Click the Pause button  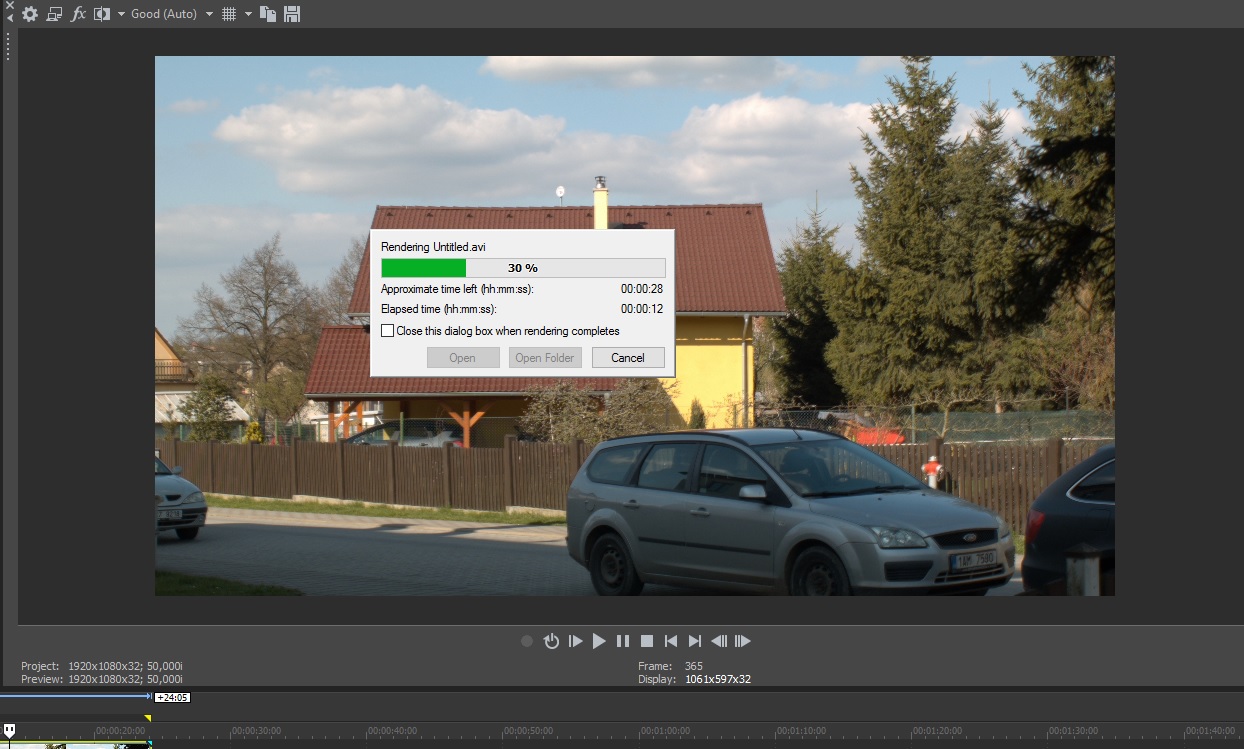click(x=623, y=641)
